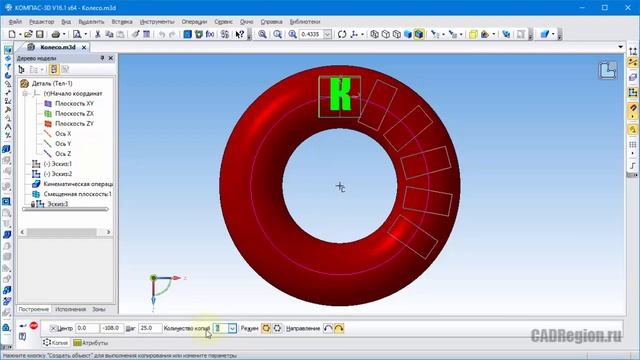The height and width of the screenshot is (360, 640).
Task: Select Ось X in the tree
Action: 63,133
